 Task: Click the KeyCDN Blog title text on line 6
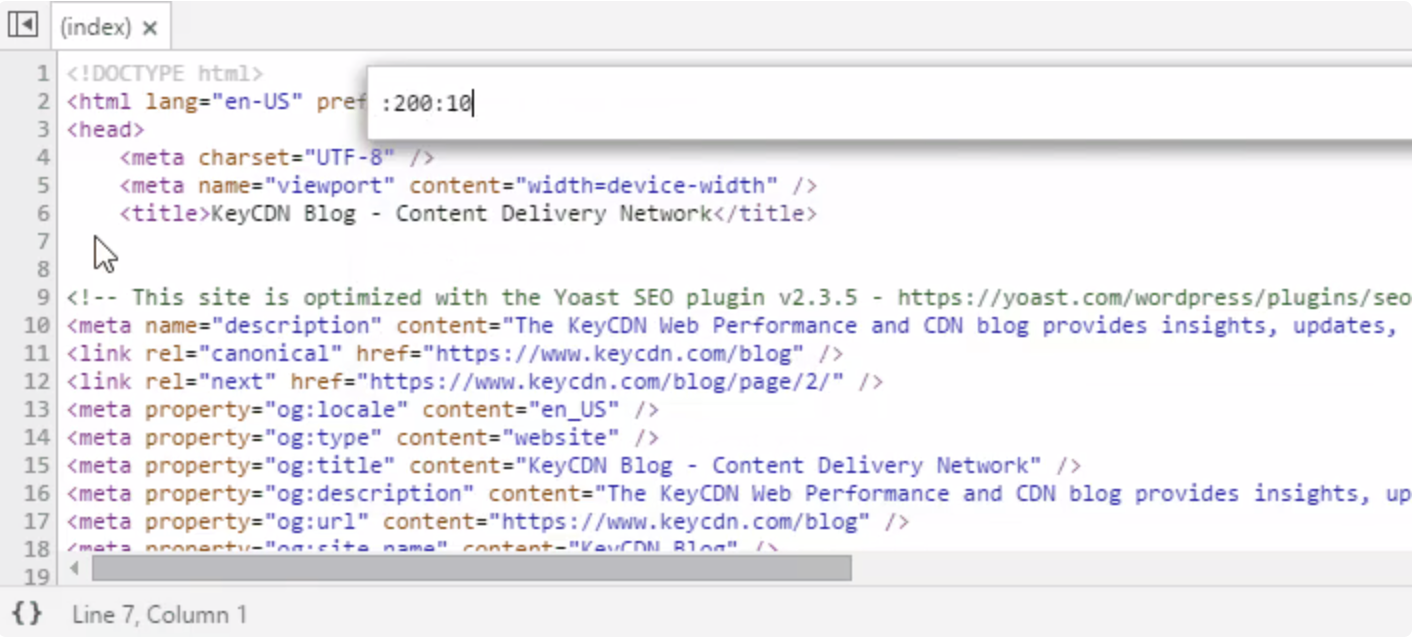click(x=461, y=214)
